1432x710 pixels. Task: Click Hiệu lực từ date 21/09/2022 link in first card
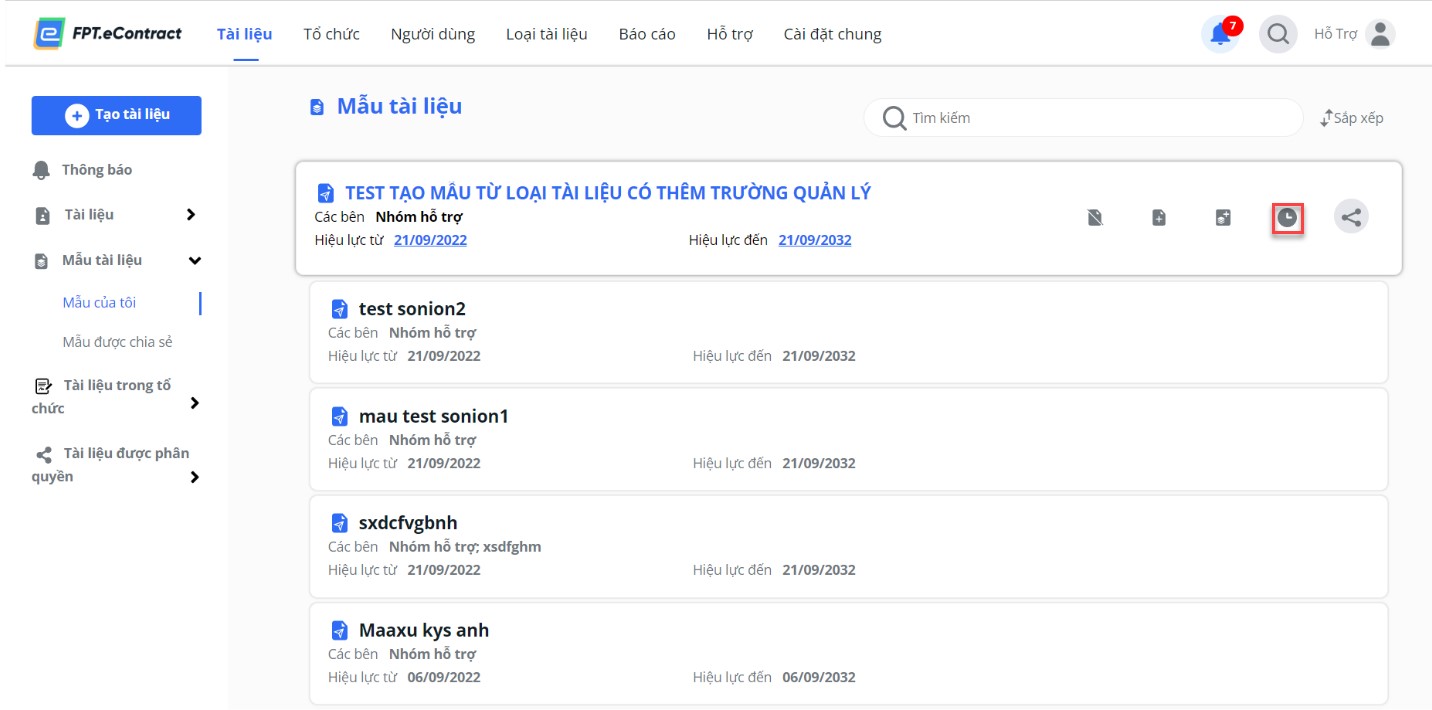click(431, 240)
